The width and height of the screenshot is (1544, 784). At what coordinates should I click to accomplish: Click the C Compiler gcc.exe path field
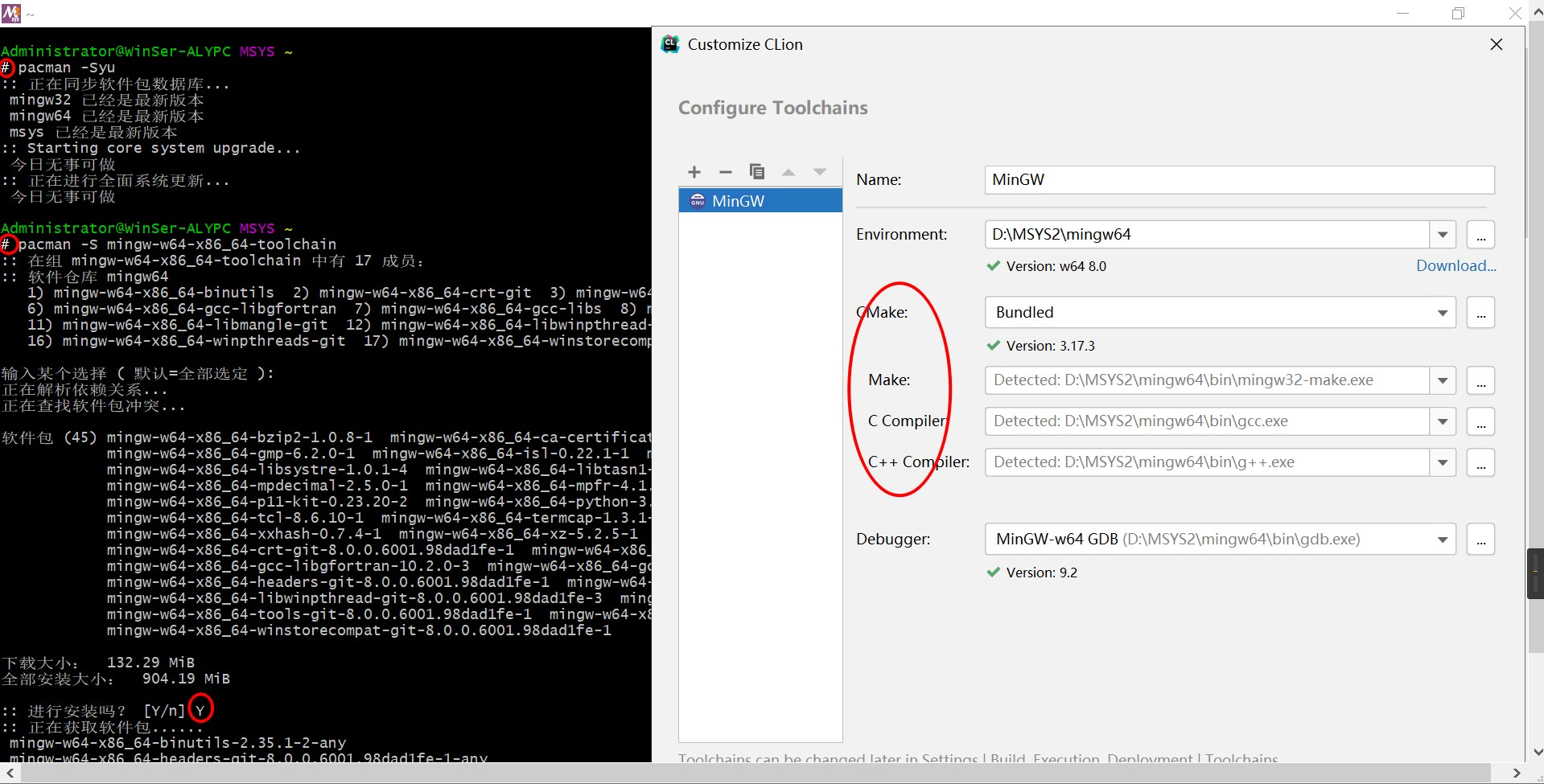click(x=1207, y=421)
